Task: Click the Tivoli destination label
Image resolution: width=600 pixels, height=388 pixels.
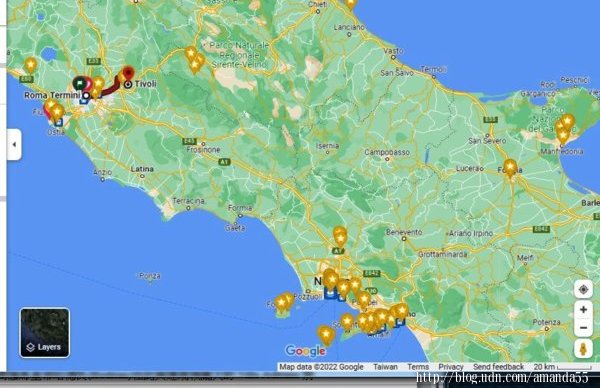Action: tap(145, 84)
